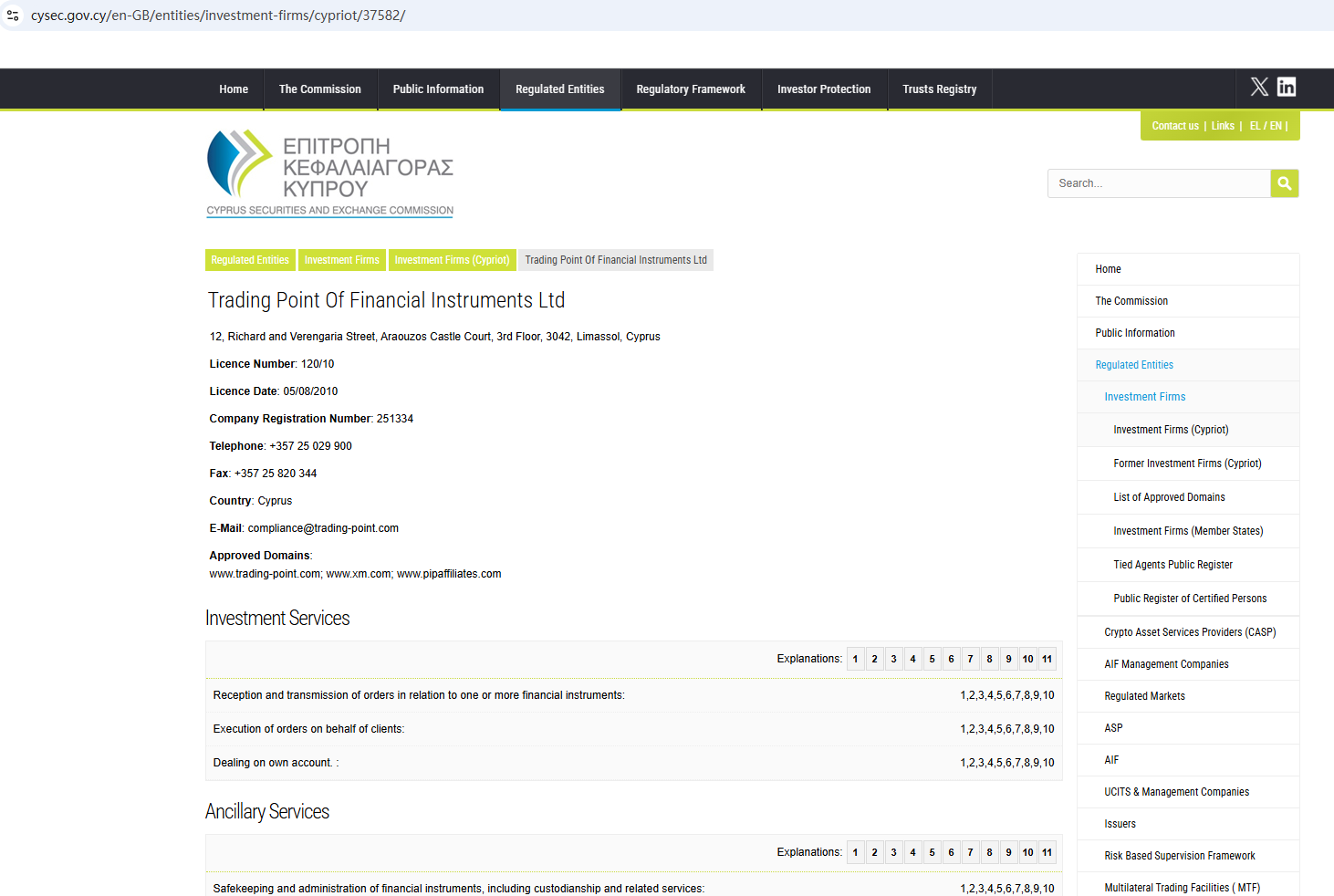Click explanation 6 under Ancillary Services

pos(952,852)
